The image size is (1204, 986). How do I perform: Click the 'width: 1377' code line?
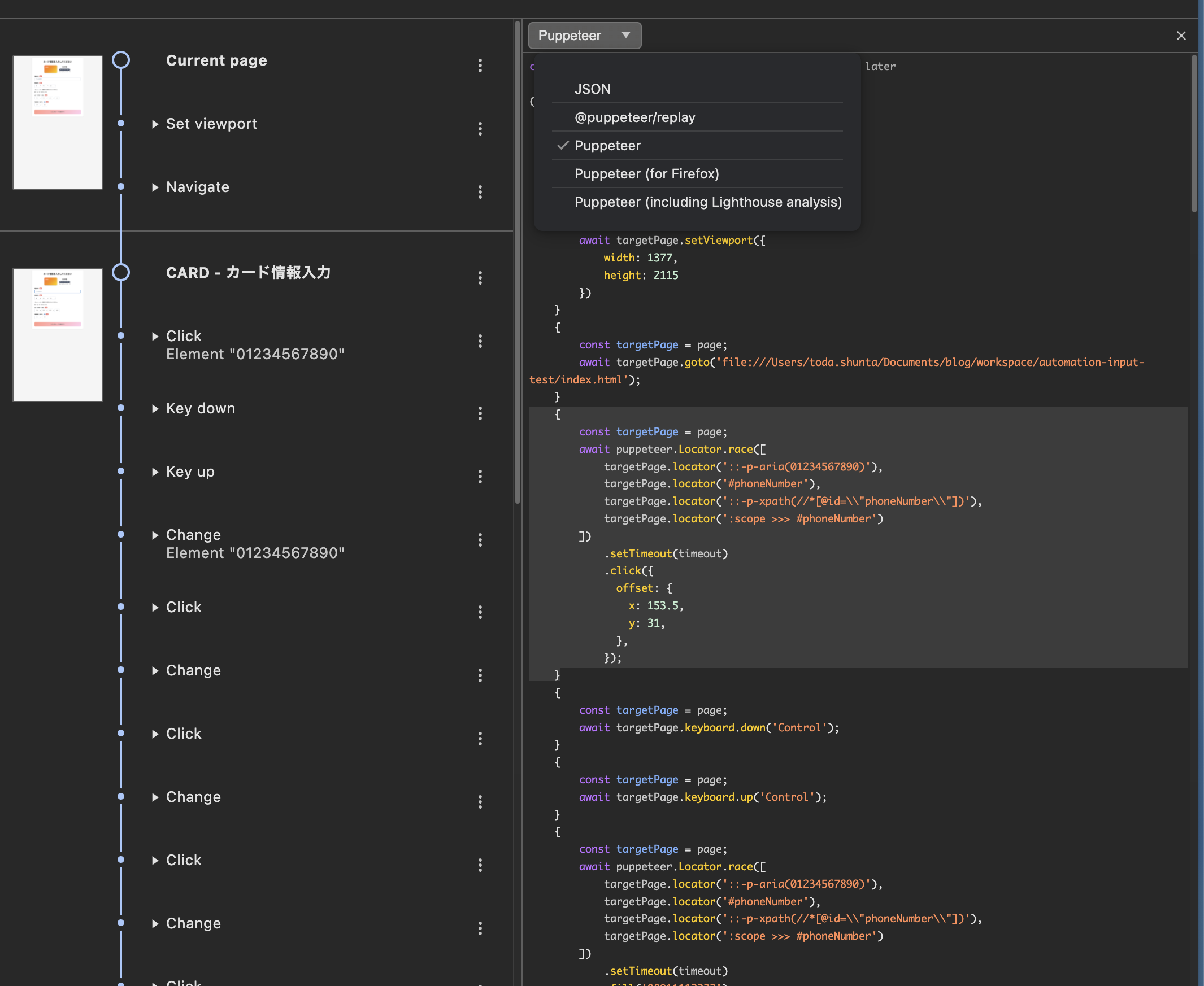click(640, 258)
